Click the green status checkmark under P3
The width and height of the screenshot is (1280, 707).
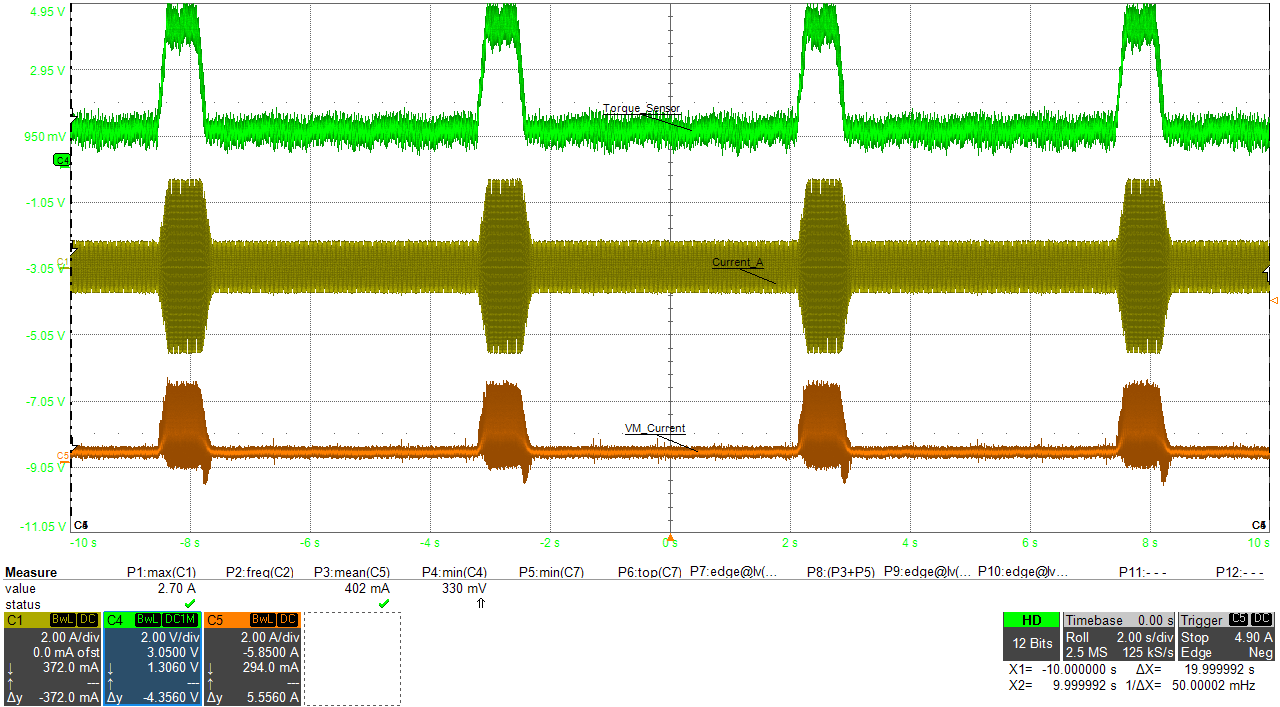[x=383, y=604]
